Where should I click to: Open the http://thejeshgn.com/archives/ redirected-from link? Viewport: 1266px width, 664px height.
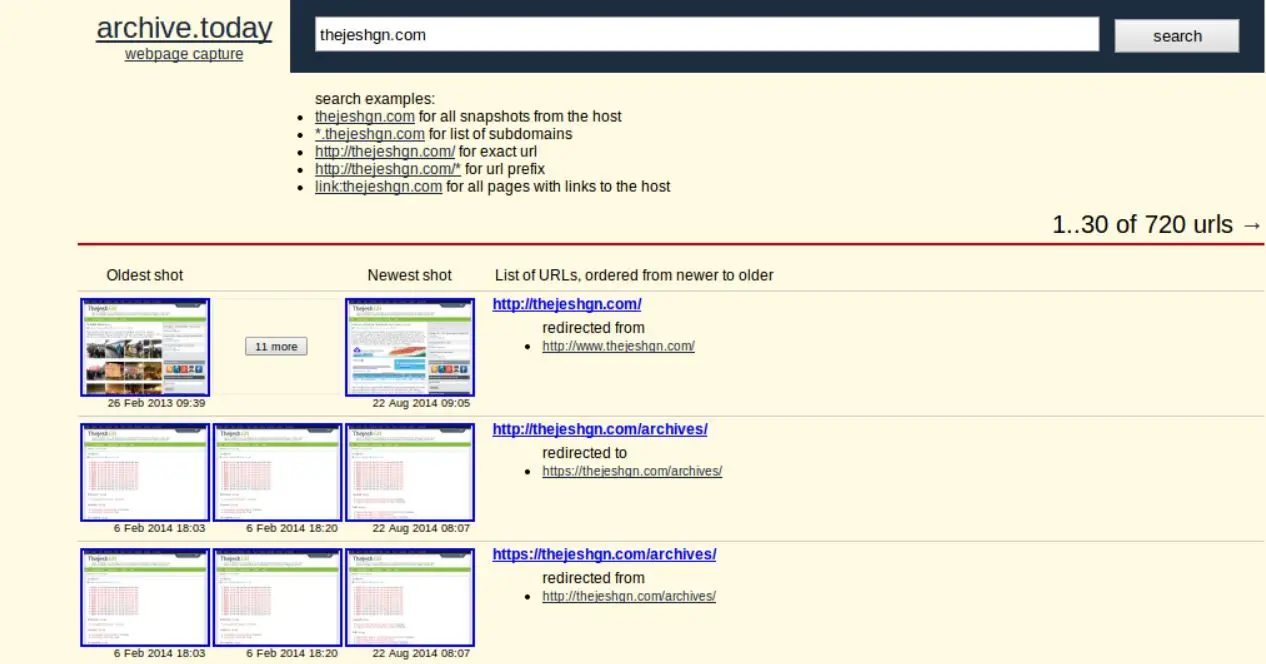point(629,596)
